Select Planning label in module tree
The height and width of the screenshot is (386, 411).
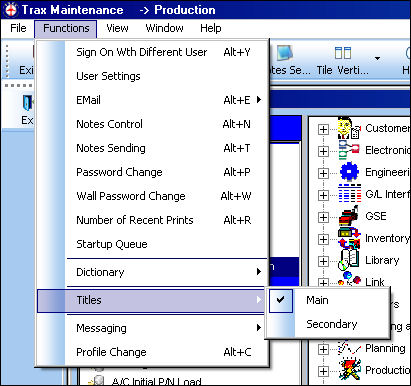tap(385, 348)
